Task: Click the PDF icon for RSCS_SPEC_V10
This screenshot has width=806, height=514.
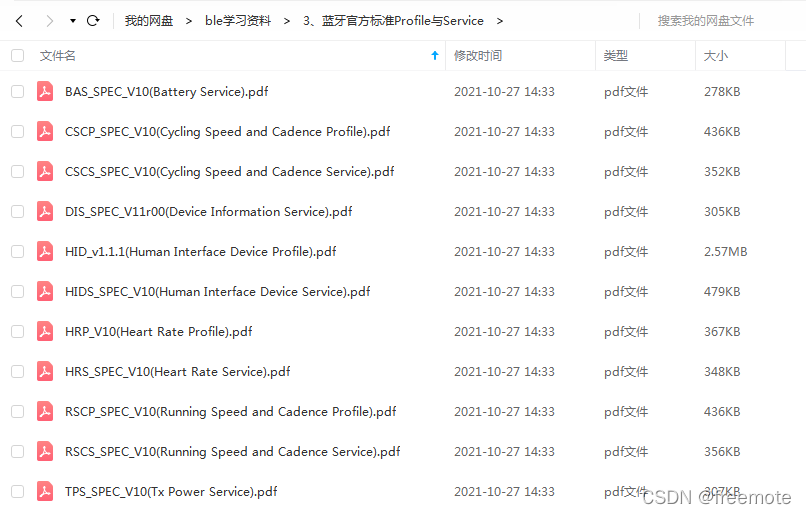Action: (45, 452)
